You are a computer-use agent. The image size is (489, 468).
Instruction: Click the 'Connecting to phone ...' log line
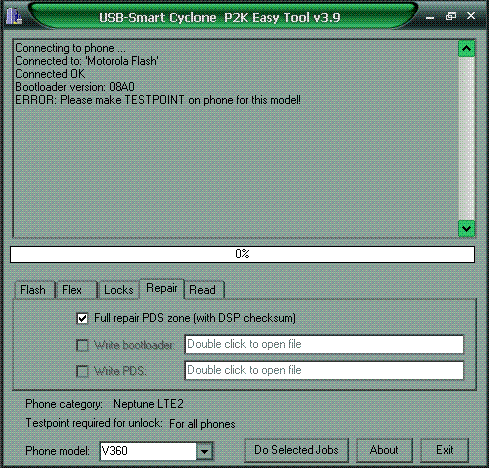(70, 48)
